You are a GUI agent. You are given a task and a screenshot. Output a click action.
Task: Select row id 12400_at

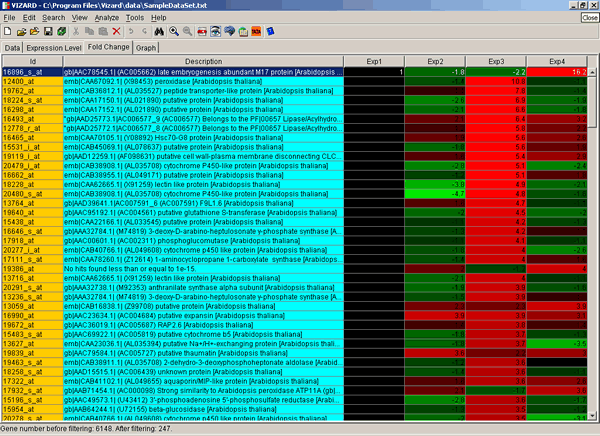pyautogui.click(x=33, y=82)
